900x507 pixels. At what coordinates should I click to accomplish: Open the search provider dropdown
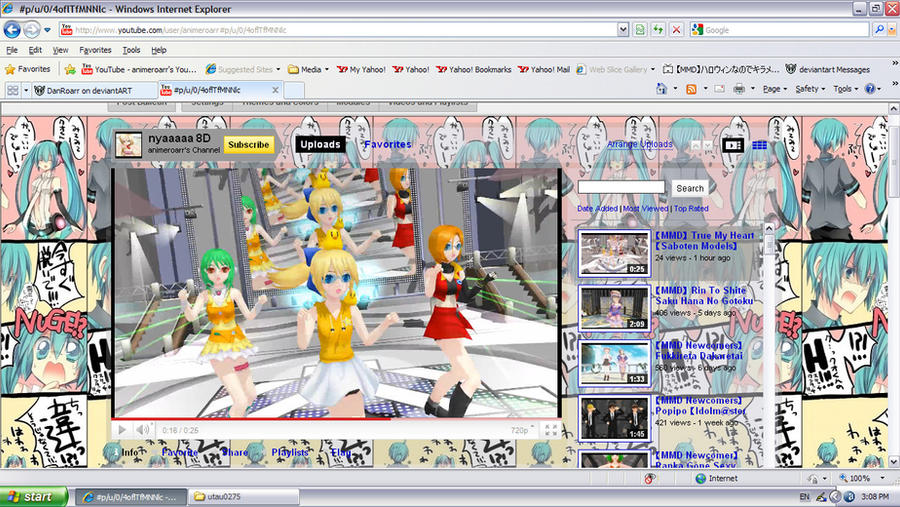(x=892, y=30)
